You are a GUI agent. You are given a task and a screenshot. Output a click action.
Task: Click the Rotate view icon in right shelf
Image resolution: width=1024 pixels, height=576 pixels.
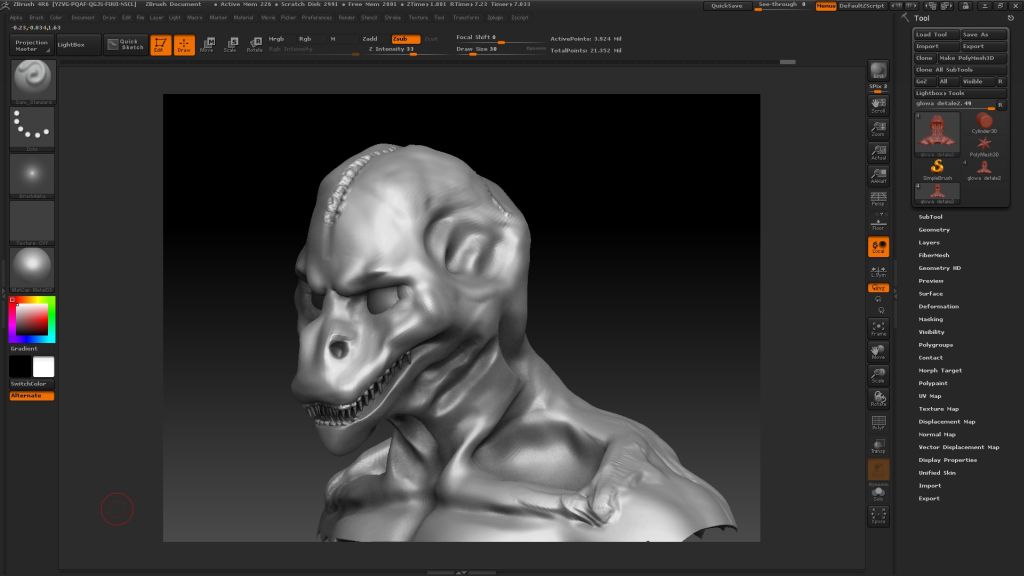(x=878, y=399)
